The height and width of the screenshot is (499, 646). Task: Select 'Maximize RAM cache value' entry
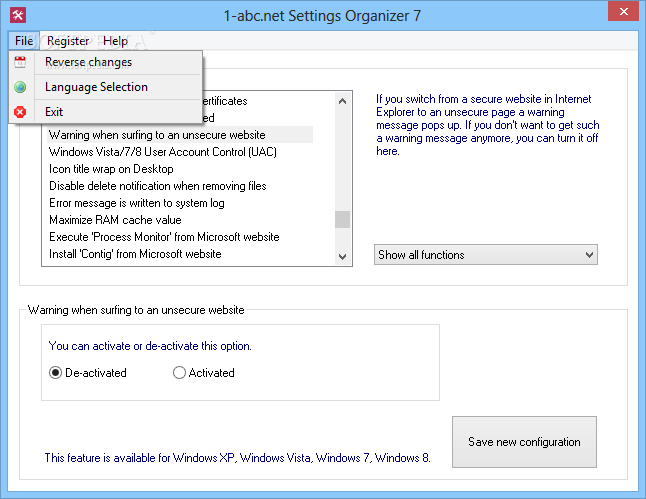115,220
